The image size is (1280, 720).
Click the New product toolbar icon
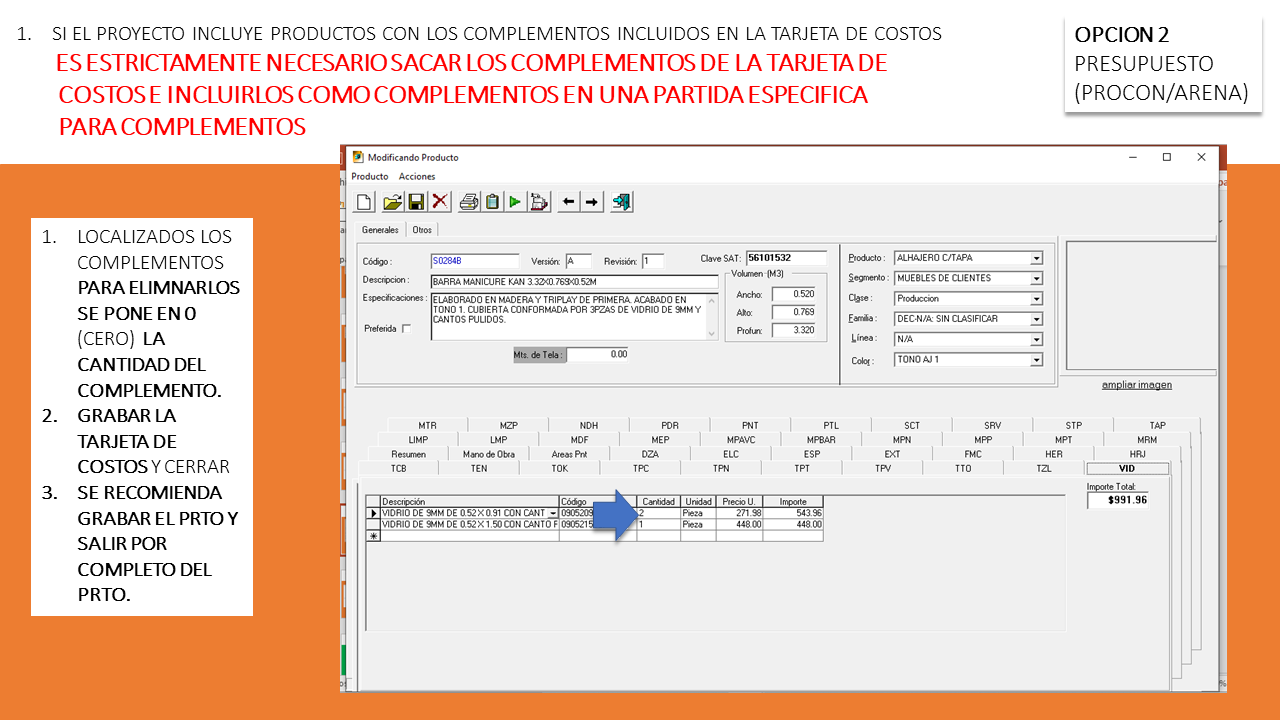tap(365, 202)
